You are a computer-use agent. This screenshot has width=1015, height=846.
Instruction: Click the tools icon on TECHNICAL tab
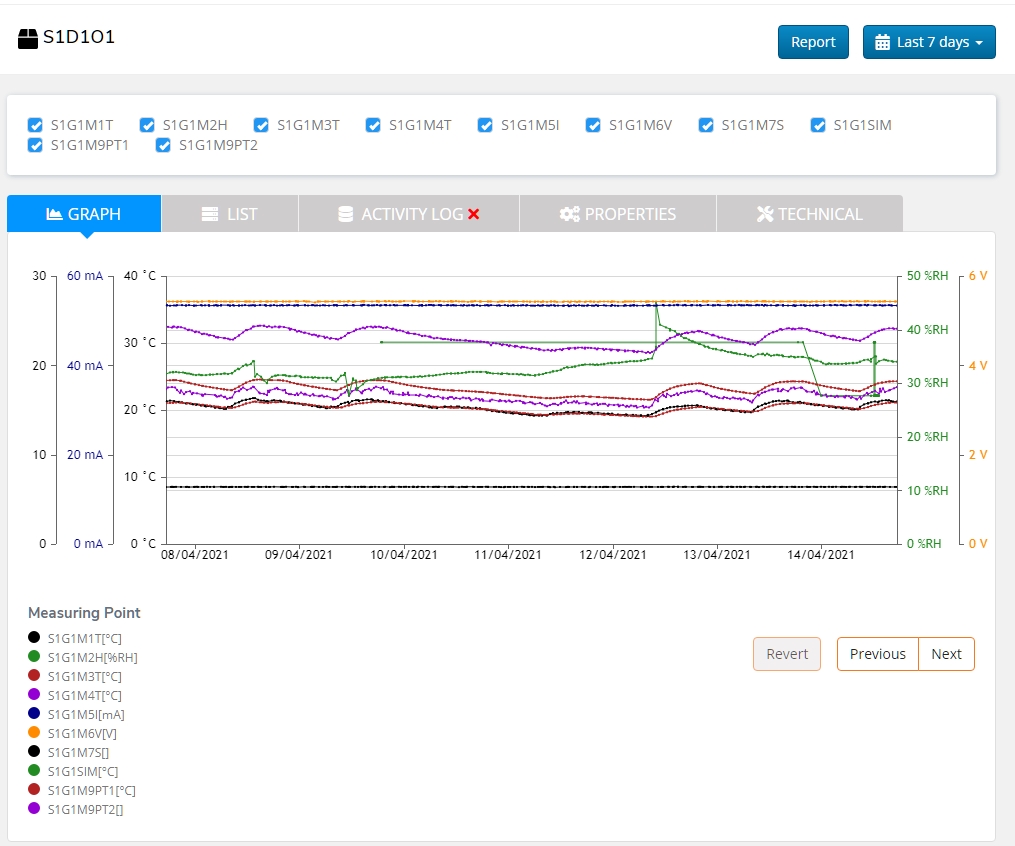(766, 214)
